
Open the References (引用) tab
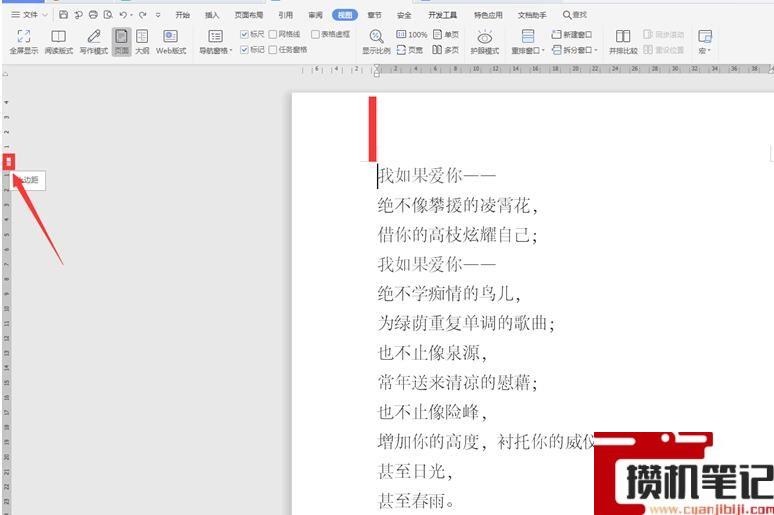point(285,15)
